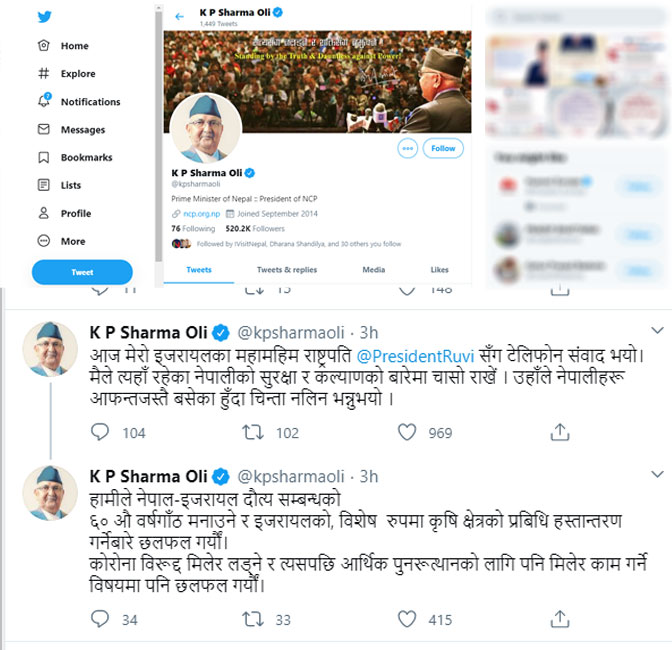
Task: Reply to the tweet with 104 comments
Action: coord(100,432)
